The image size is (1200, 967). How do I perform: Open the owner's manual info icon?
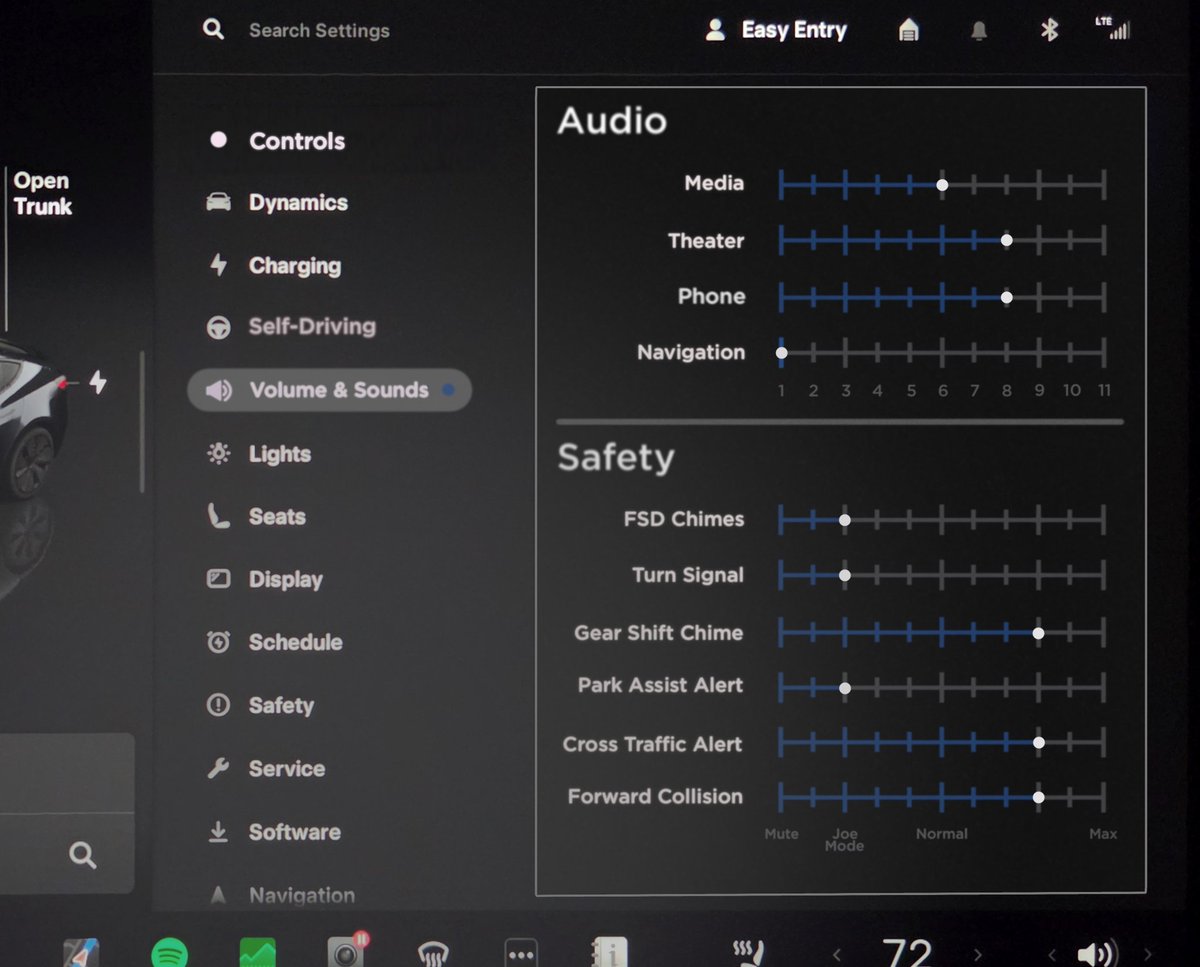coord(609,953)
